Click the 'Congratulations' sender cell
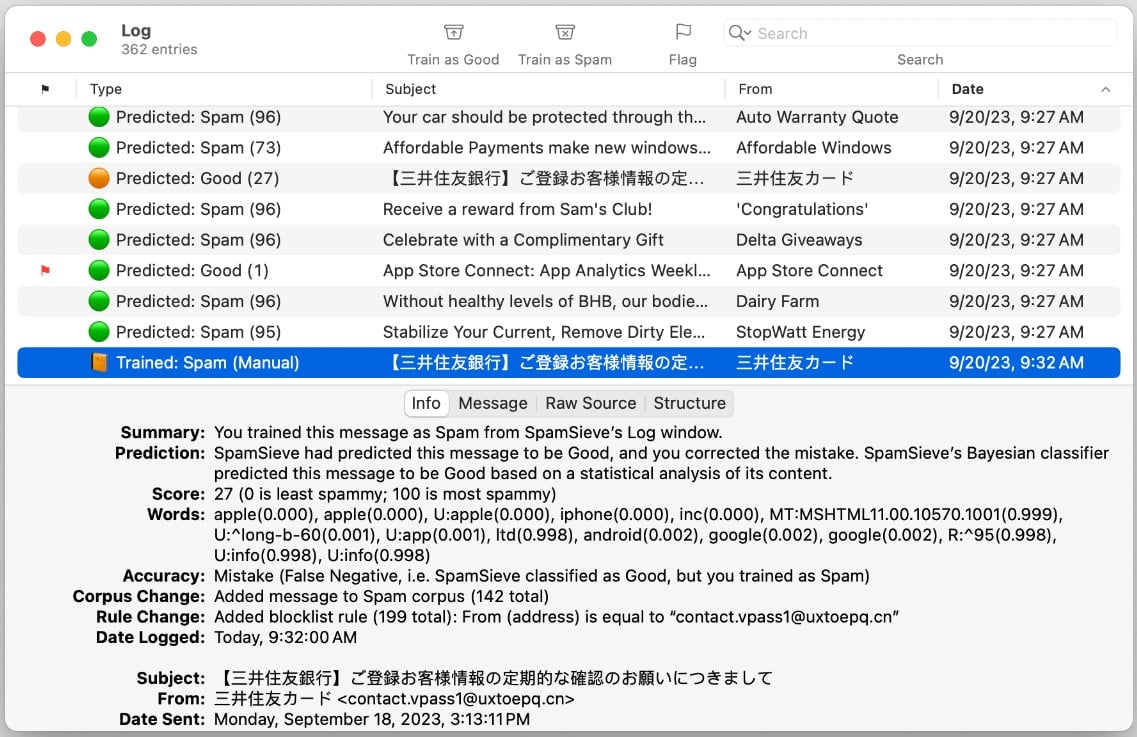 802,209
